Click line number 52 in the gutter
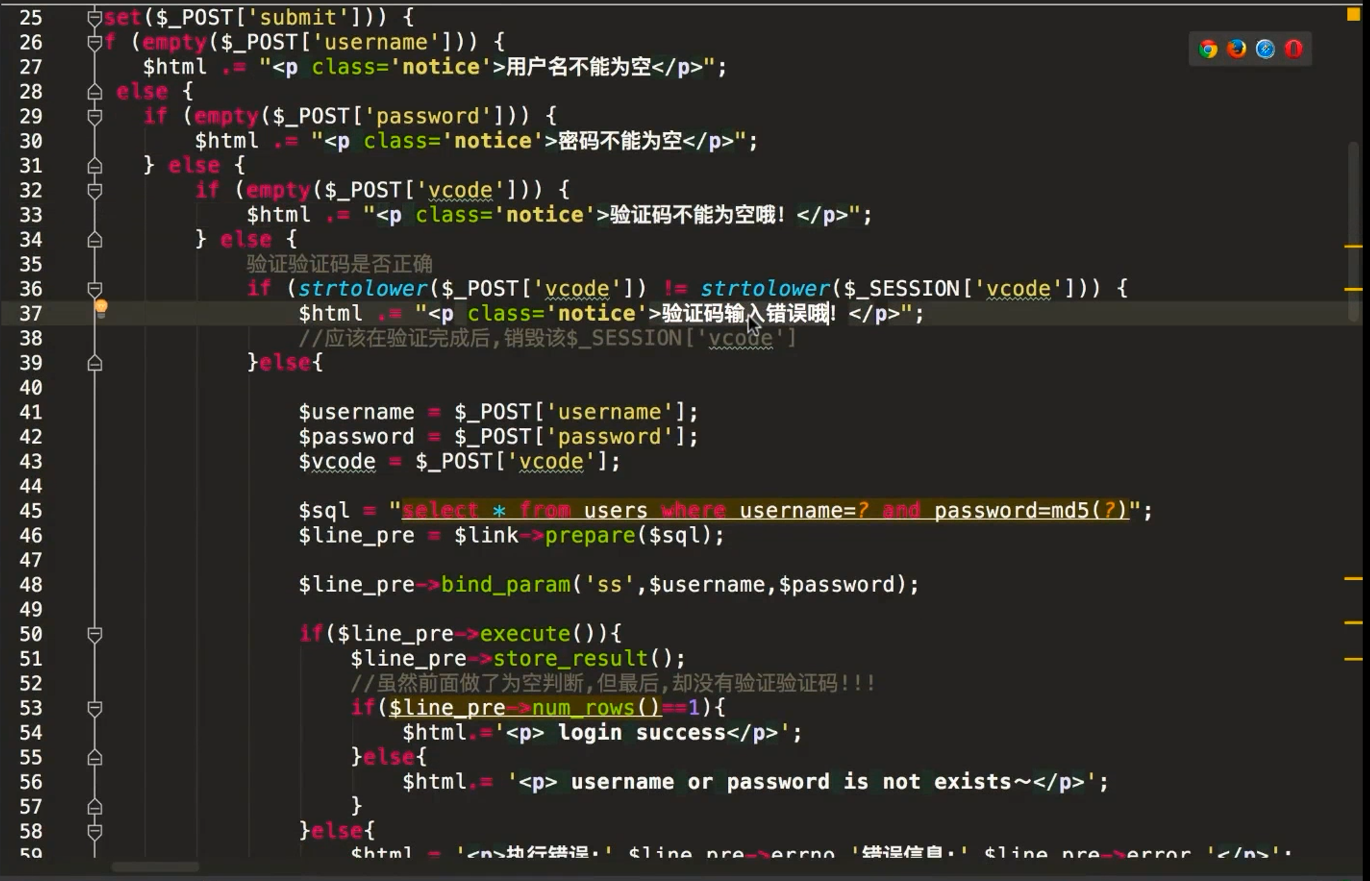 31,683
